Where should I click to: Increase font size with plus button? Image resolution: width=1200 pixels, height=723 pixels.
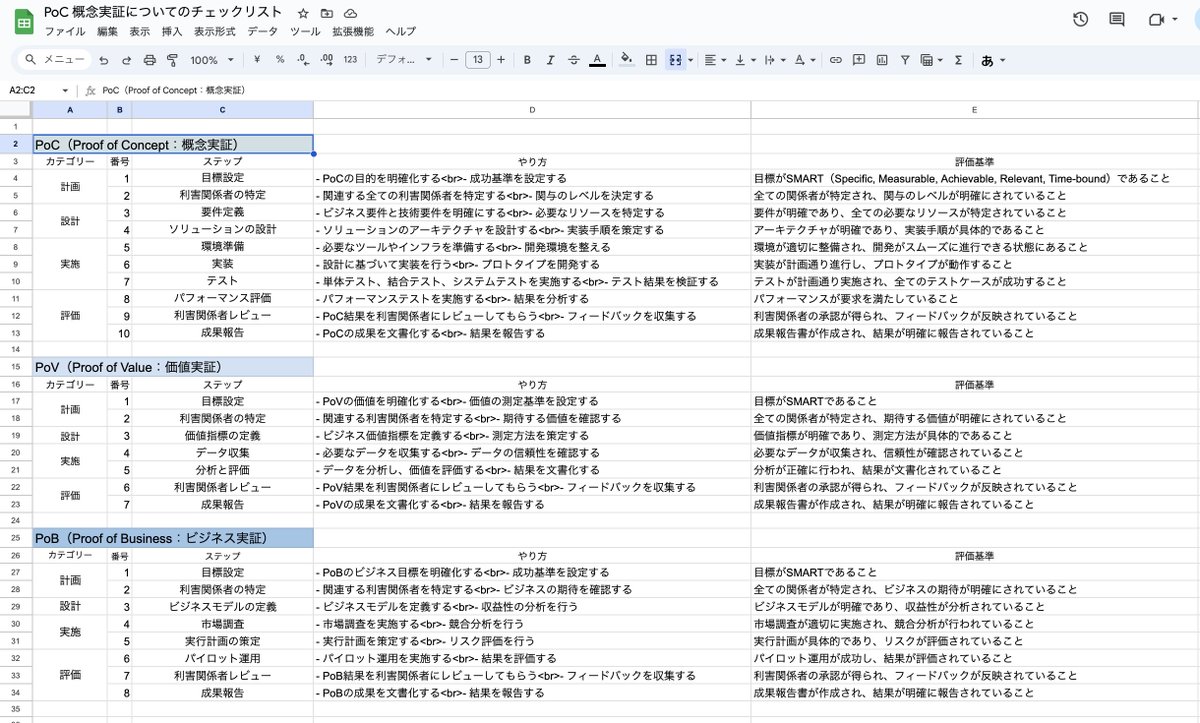pos(501,60)
